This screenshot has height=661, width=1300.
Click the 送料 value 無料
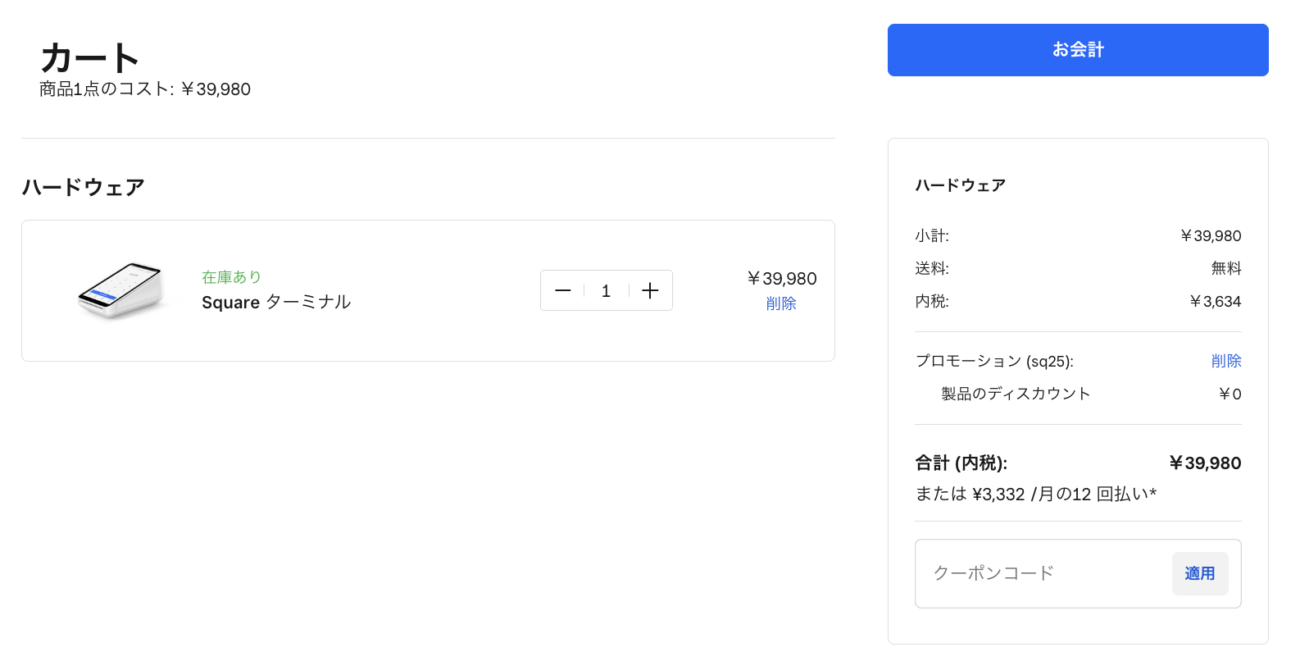tap(1226, 268)
